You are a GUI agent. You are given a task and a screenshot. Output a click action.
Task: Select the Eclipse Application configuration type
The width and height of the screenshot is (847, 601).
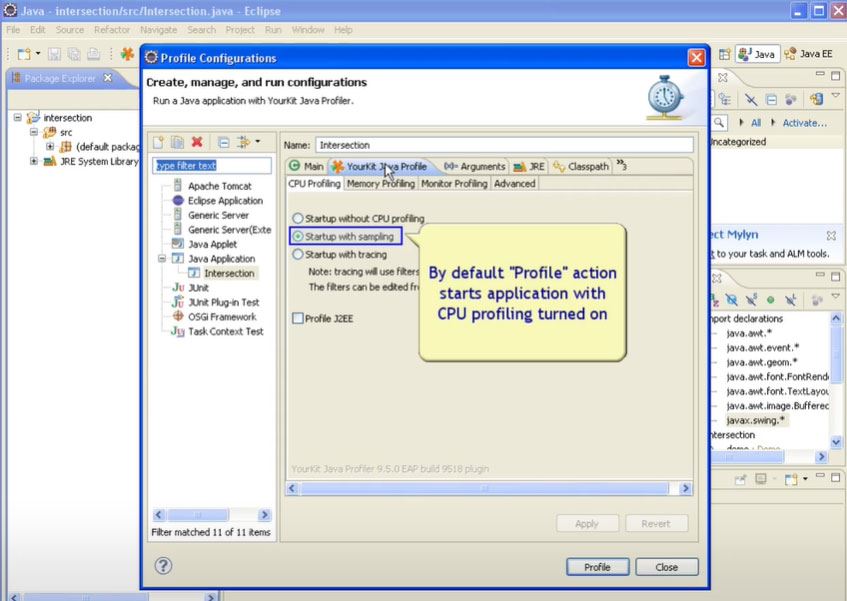click(225, 200)
